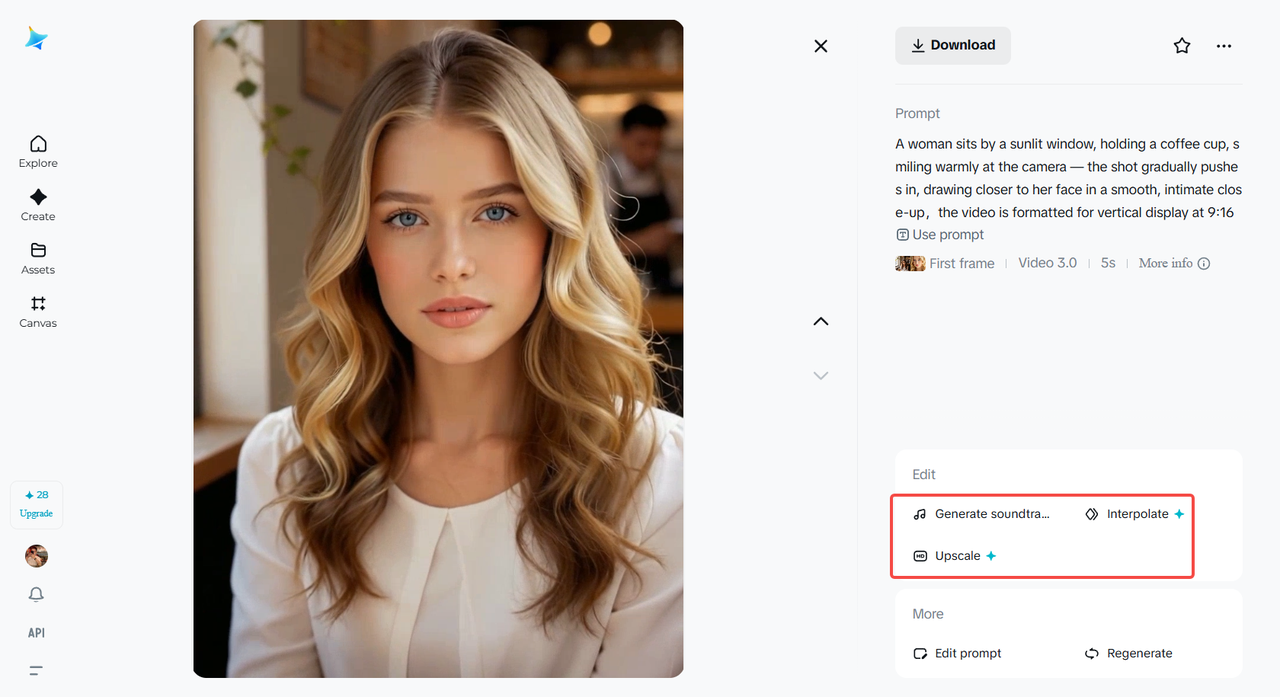
Task: Collapse the prompt using the up chevron
Action: click(x=820, y=321)
